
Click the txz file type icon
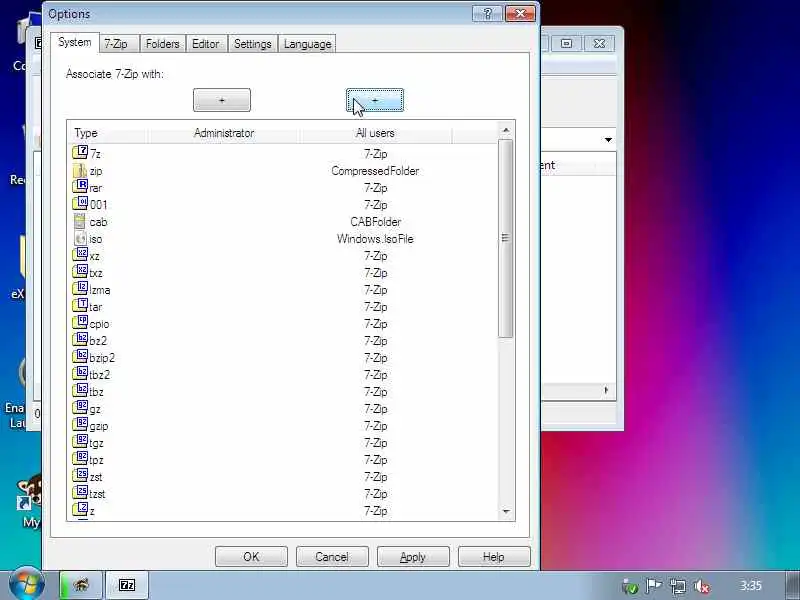(80, 271)
